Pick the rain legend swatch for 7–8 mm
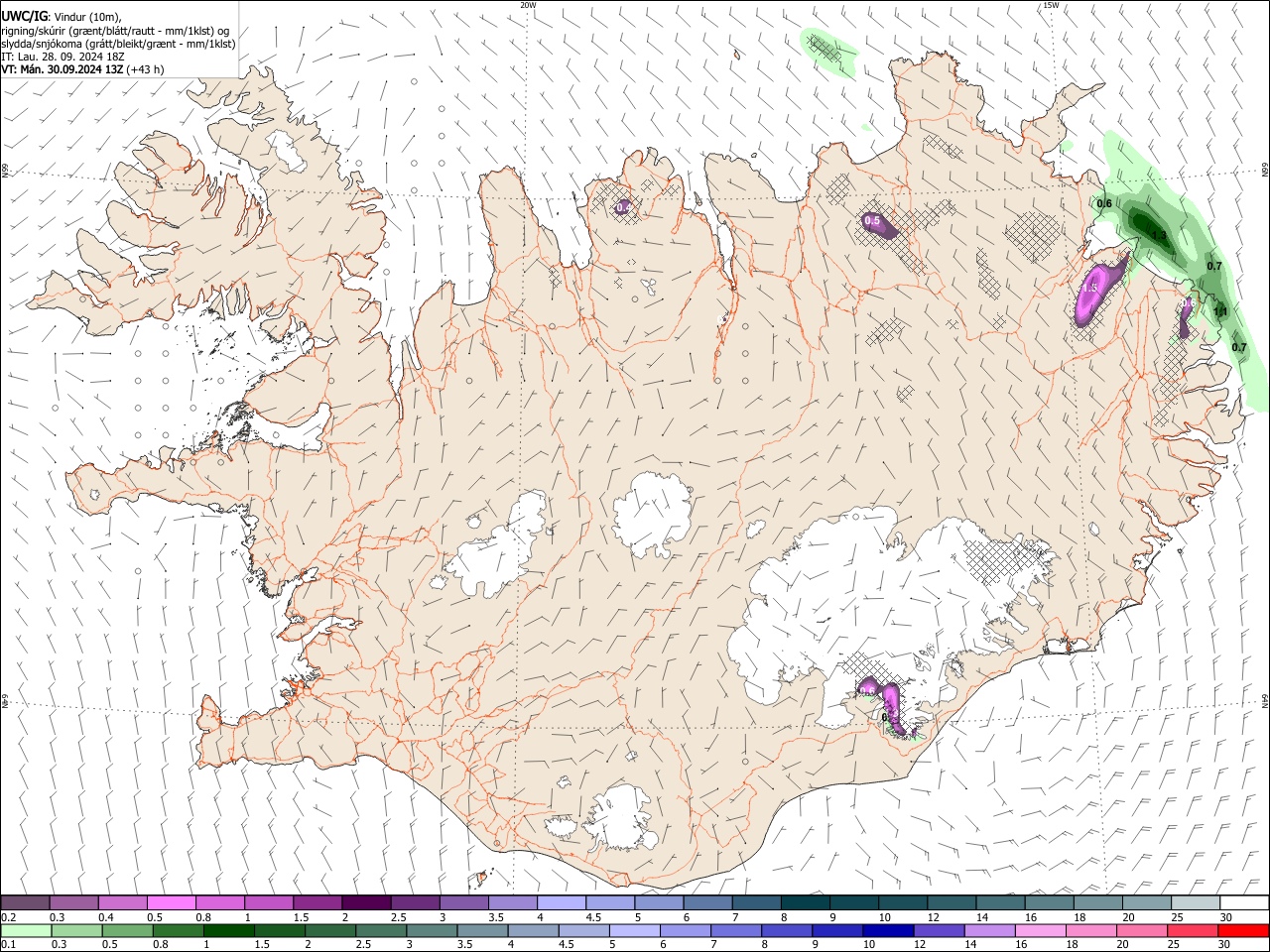The image size is (1270, 952). point(736,930)
